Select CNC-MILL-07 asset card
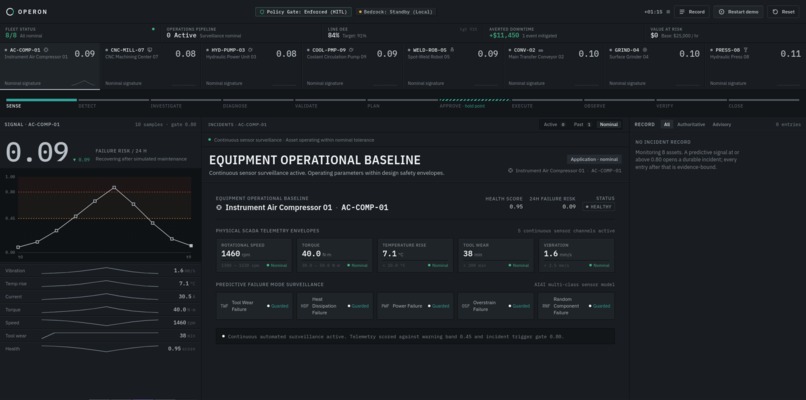 point(151,67)
